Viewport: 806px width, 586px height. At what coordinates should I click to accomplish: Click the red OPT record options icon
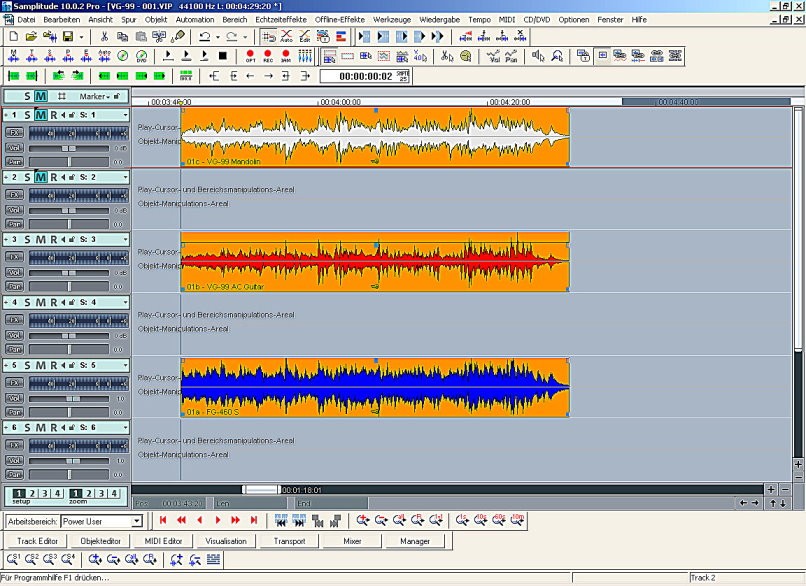250,56
